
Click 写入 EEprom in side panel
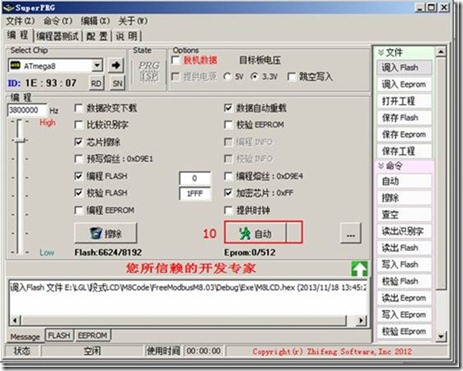(x=404, y=314)
